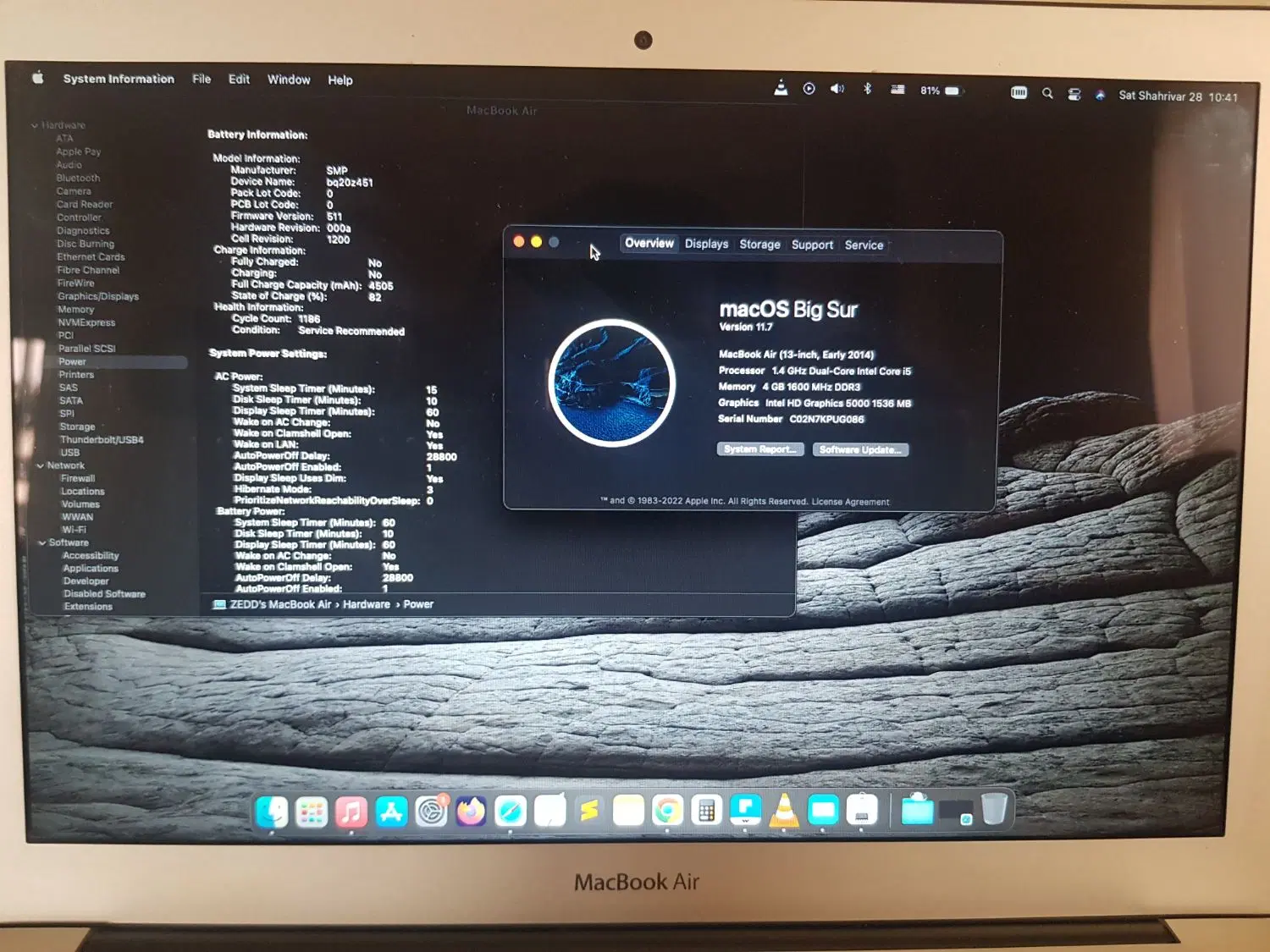
Task: Open the Trash in the Dock
Action: 994,809
